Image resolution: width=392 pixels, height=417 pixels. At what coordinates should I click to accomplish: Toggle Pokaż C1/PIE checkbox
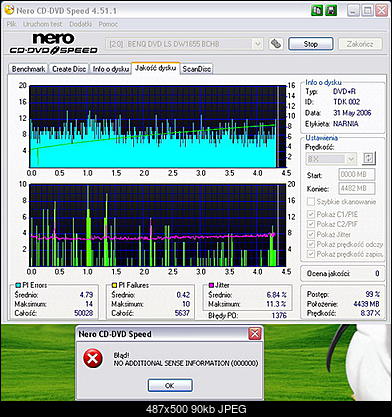point(311,214)
